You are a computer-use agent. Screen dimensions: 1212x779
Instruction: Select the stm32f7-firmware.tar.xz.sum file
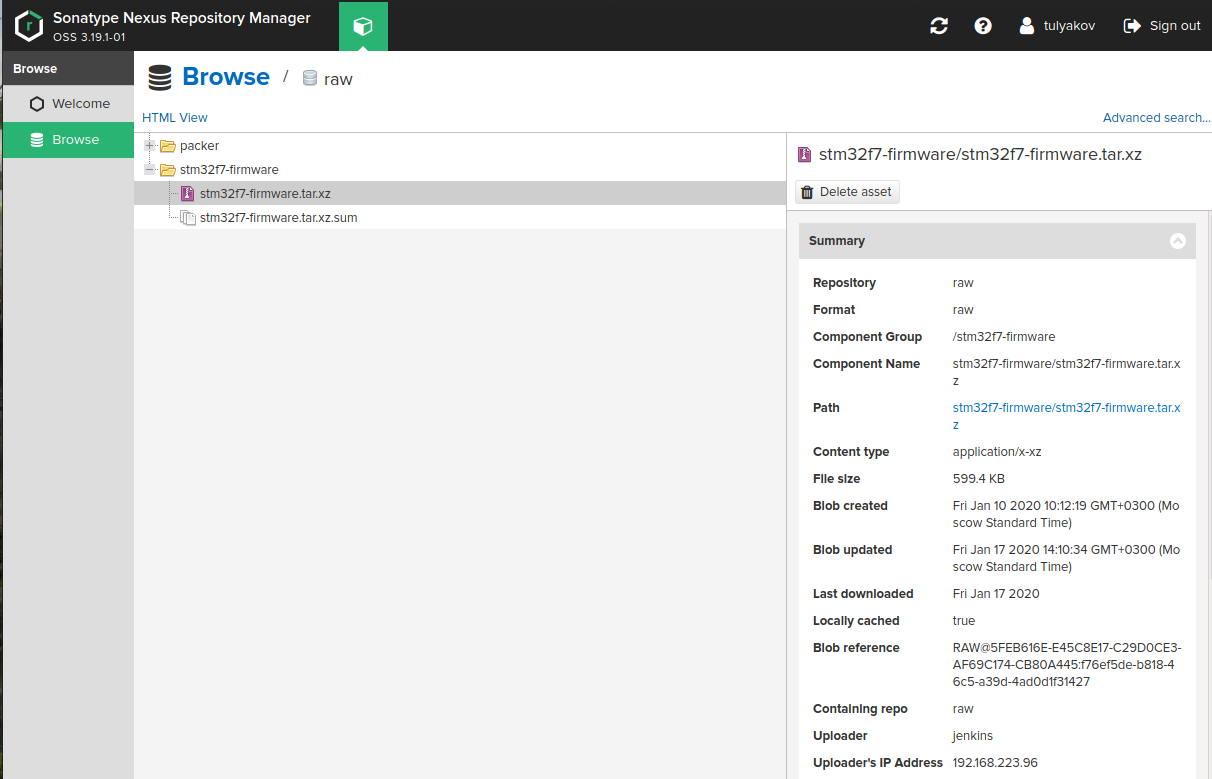point(278,218)
